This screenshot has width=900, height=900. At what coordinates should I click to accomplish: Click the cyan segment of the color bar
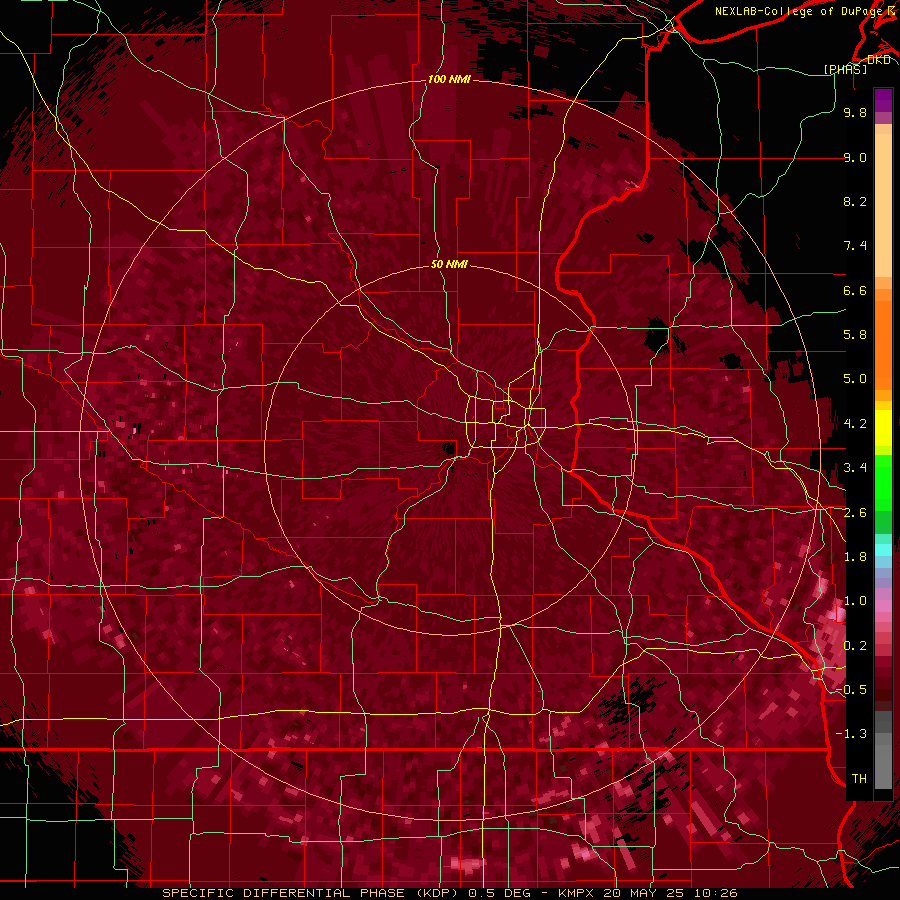coord(883,550)
